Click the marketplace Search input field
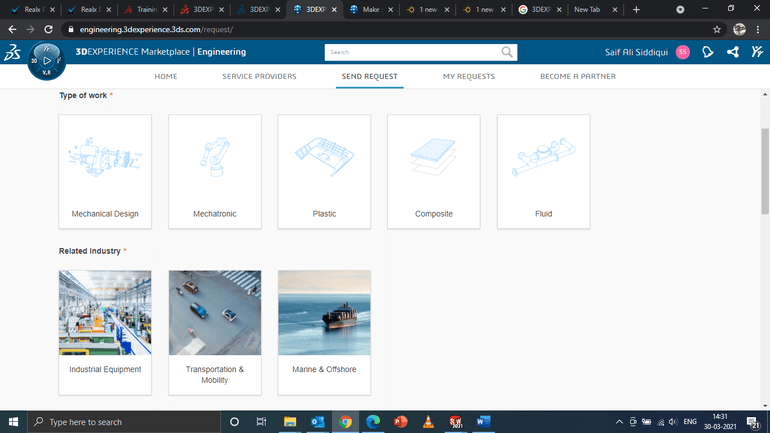The image size is (770, 433). tap(412, 52)
